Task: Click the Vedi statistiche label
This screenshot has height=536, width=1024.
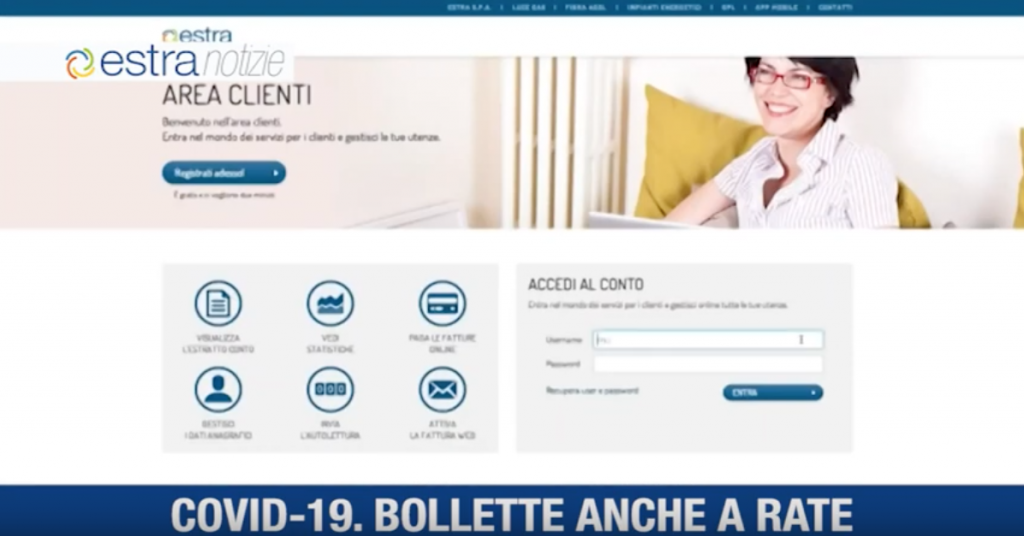Action: click(x=330, y=344)
